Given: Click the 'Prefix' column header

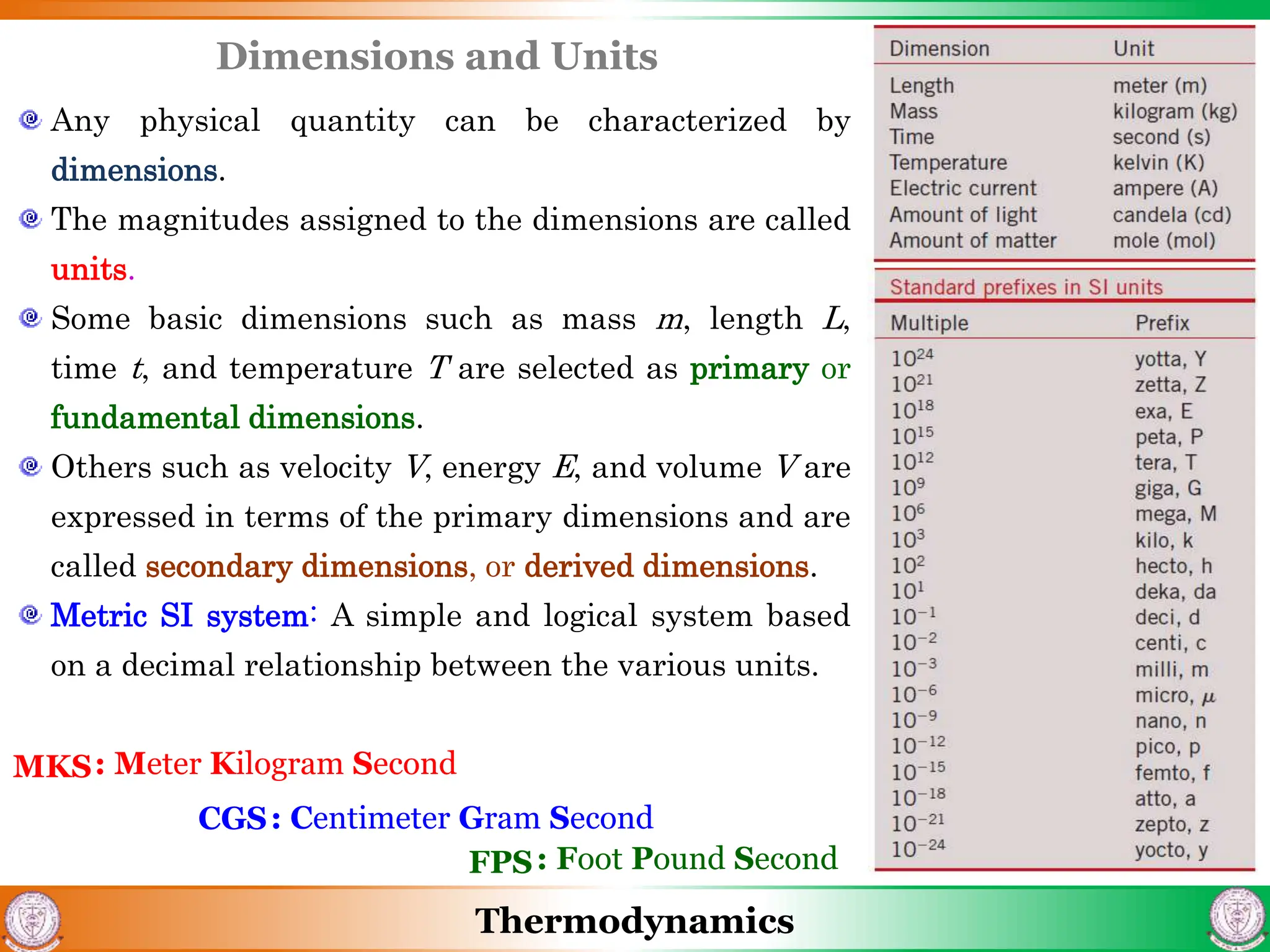Looking at the screenshot, I should tap(1162, 323).
